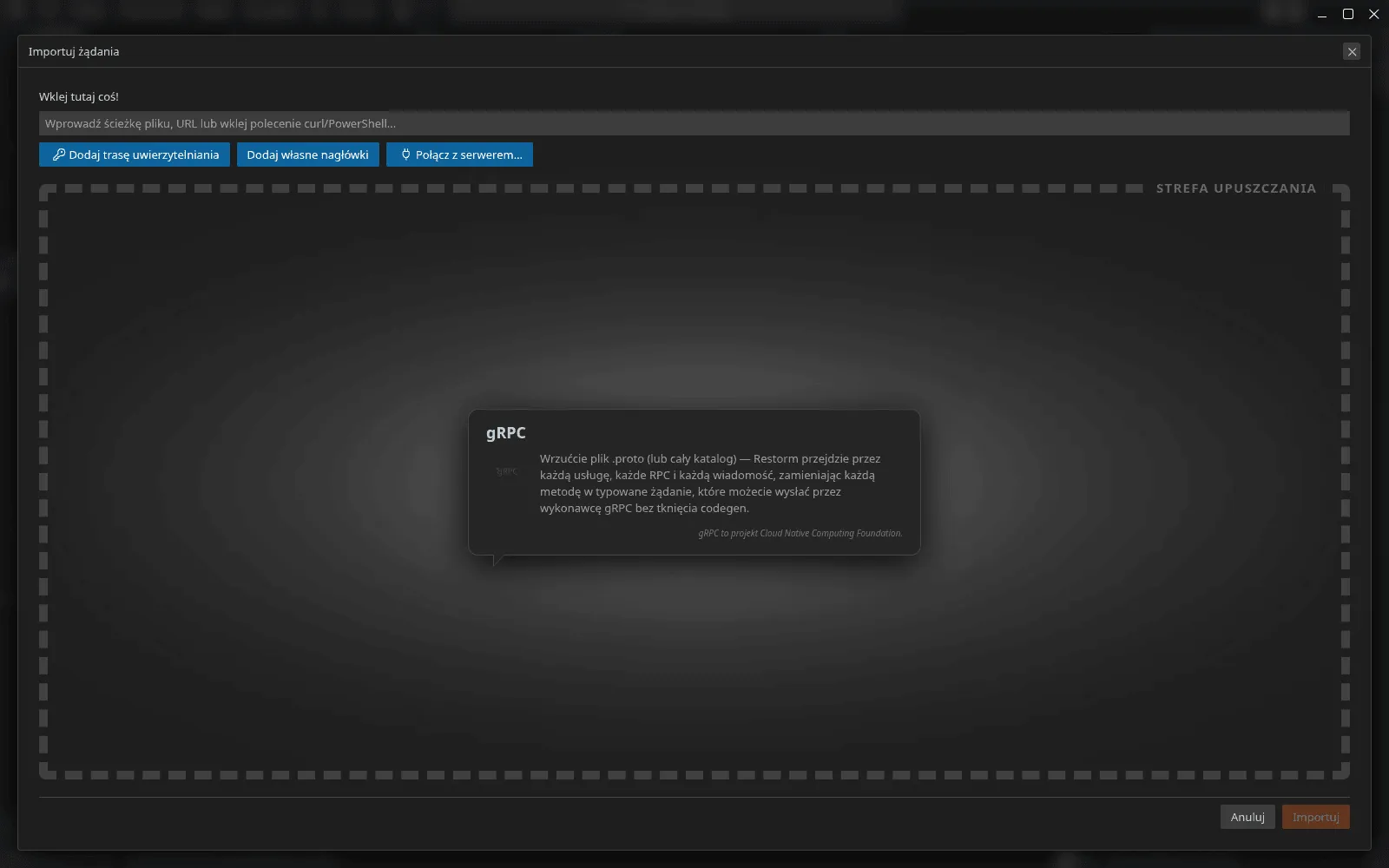Close the Importuj żądania dialog
This screenshot has width=1389, height=868.
(x=1352, y=52)
